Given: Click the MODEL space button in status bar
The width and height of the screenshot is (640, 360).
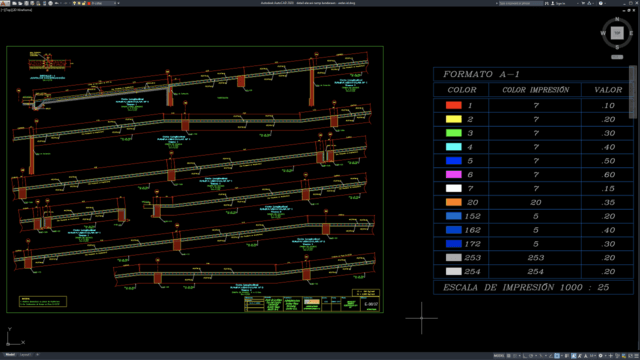Looking at the screenshot, I should pyautogui.click(x=499, y=356).
